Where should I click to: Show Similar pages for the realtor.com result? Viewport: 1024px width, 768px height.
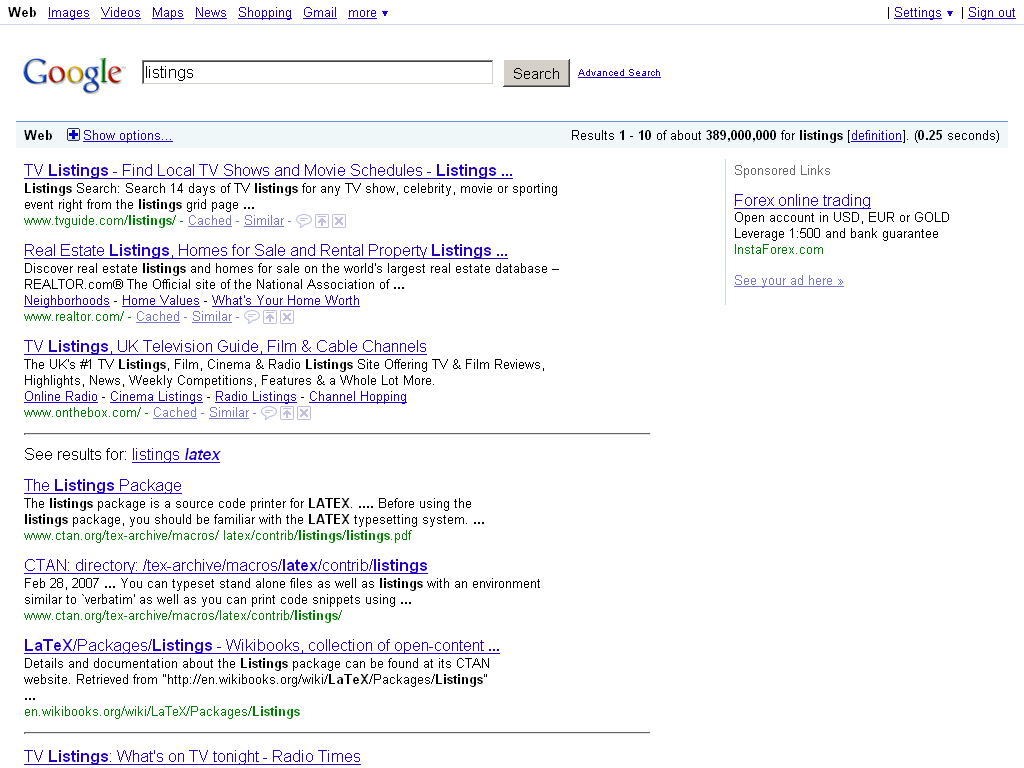212,317
